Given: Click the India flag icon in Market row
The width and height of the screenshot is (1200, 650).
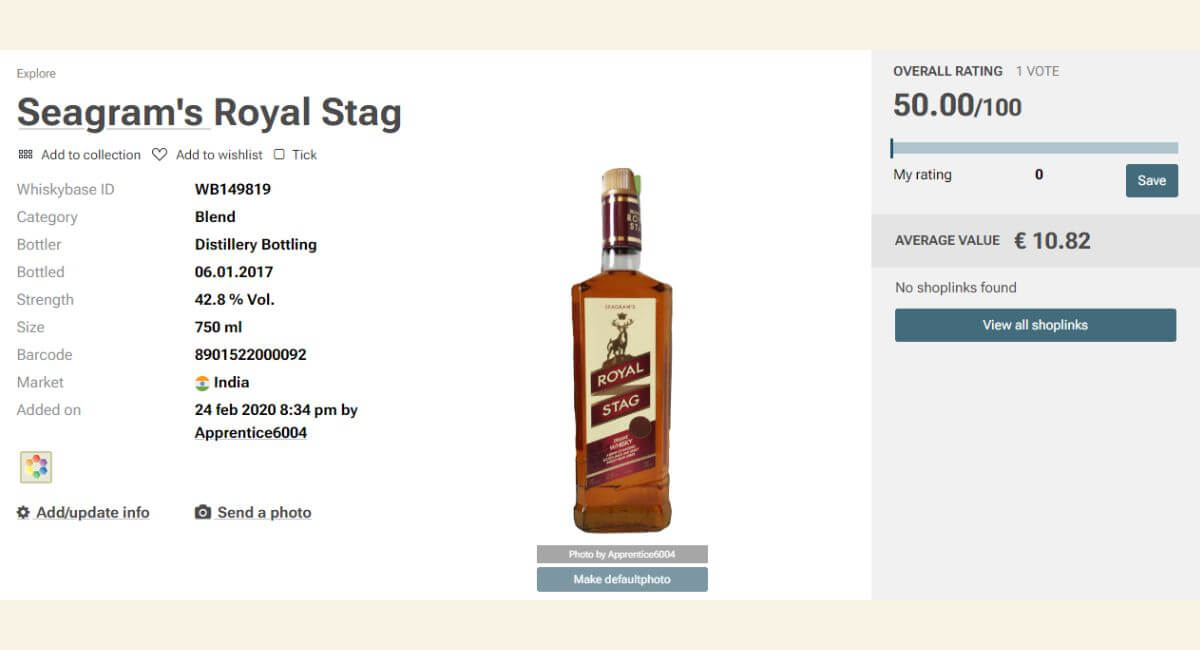Looking at the screenshot, I should click(202, 382).
